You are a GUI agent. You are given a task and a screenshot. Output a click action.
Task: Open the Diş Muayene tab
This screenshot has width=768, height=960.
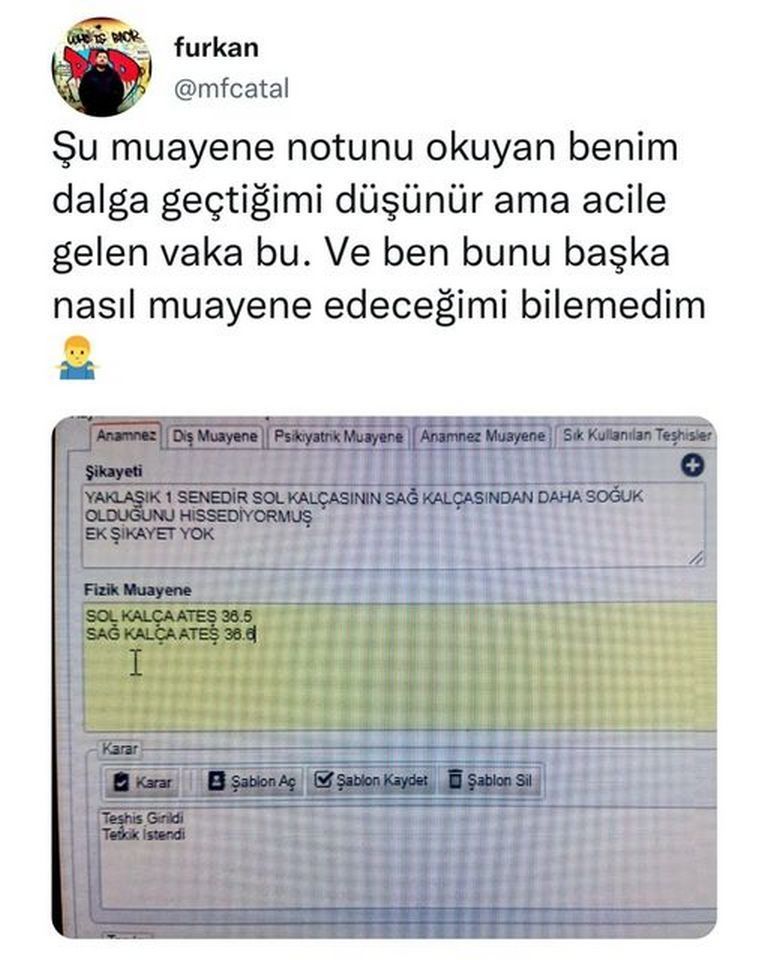click(215, 437)
